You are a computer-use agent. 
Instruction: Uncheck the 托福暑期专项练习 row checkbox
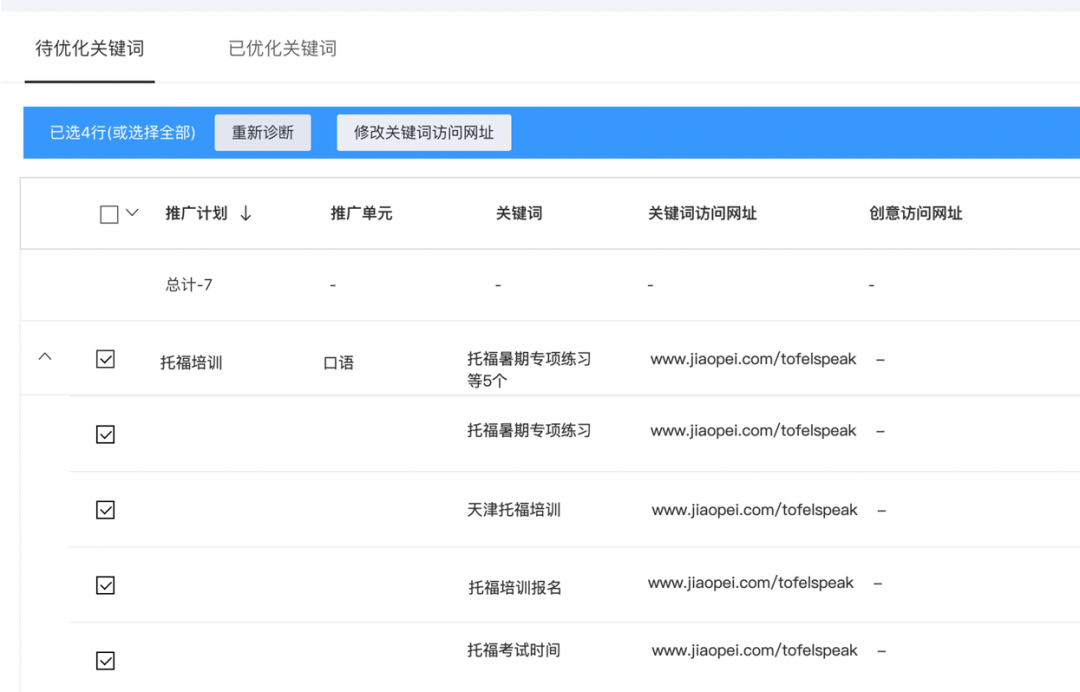click(x=105, y=433)
